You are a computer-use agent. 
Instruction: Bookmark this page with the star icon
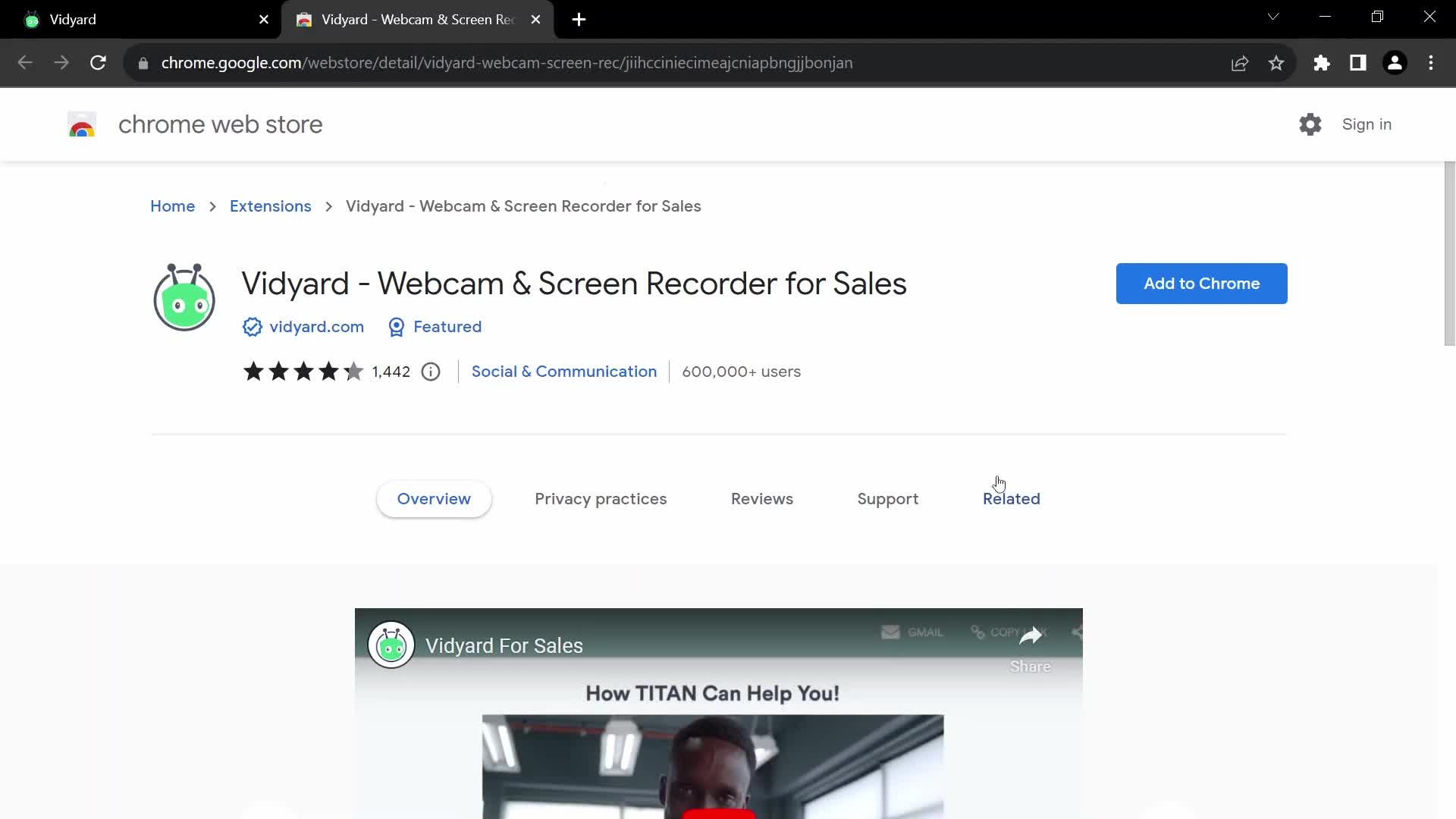point(1276,63)
